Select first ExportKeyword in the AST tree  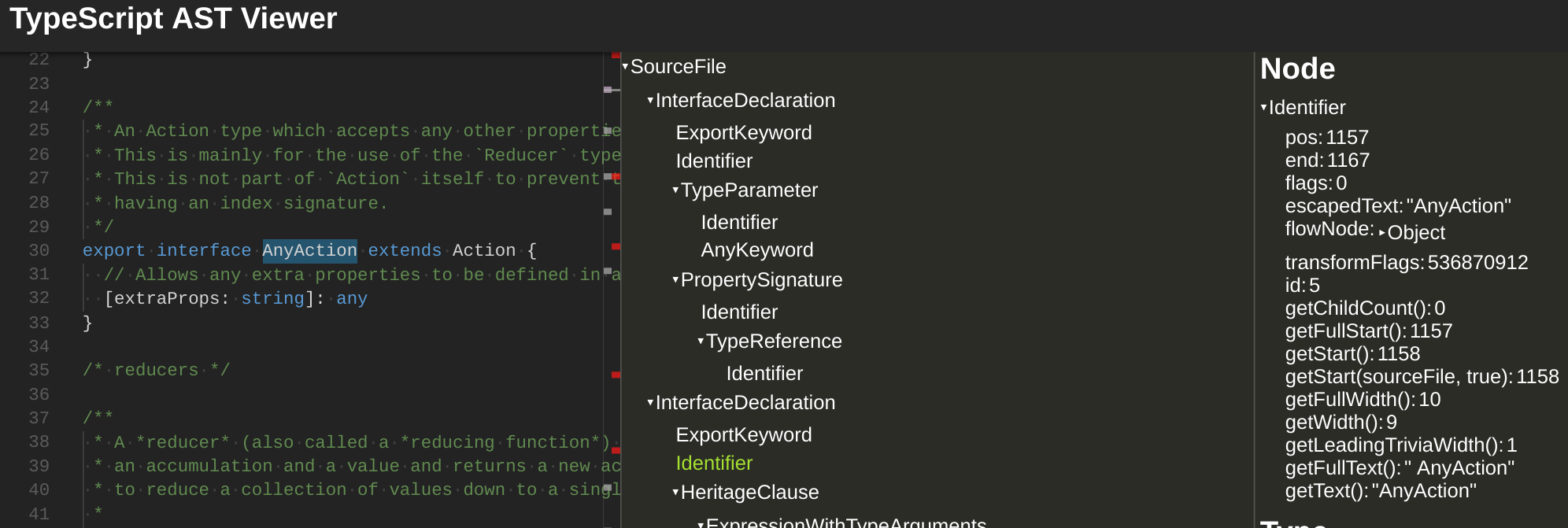tap(743, 133)
